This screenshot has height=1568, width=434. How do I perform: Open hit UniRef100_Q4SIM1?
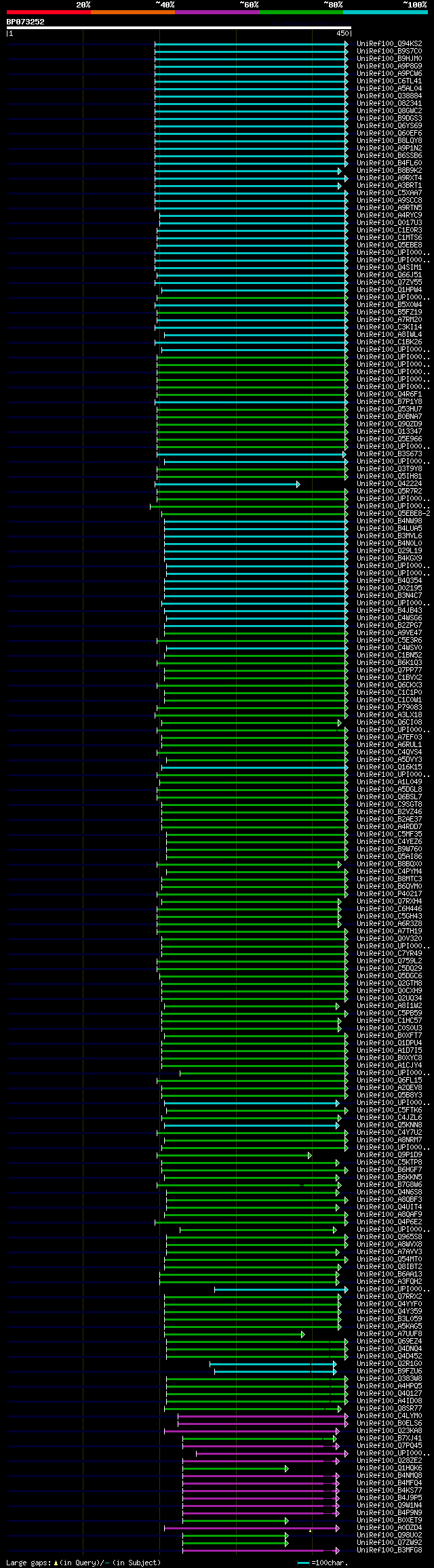pyautogui.click(x=389, y=267)
